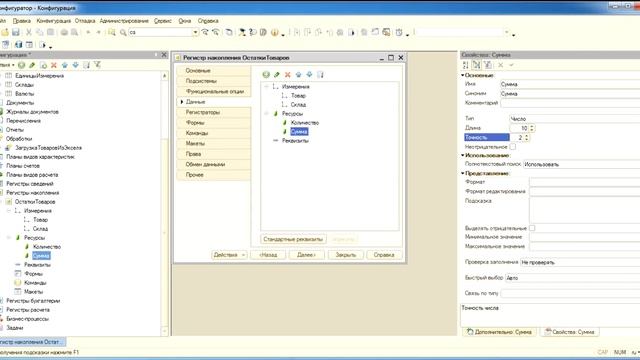This screenshot has height=360, width=640.
Task: Select Реквизиты node in register data tree
Action: 295,140
